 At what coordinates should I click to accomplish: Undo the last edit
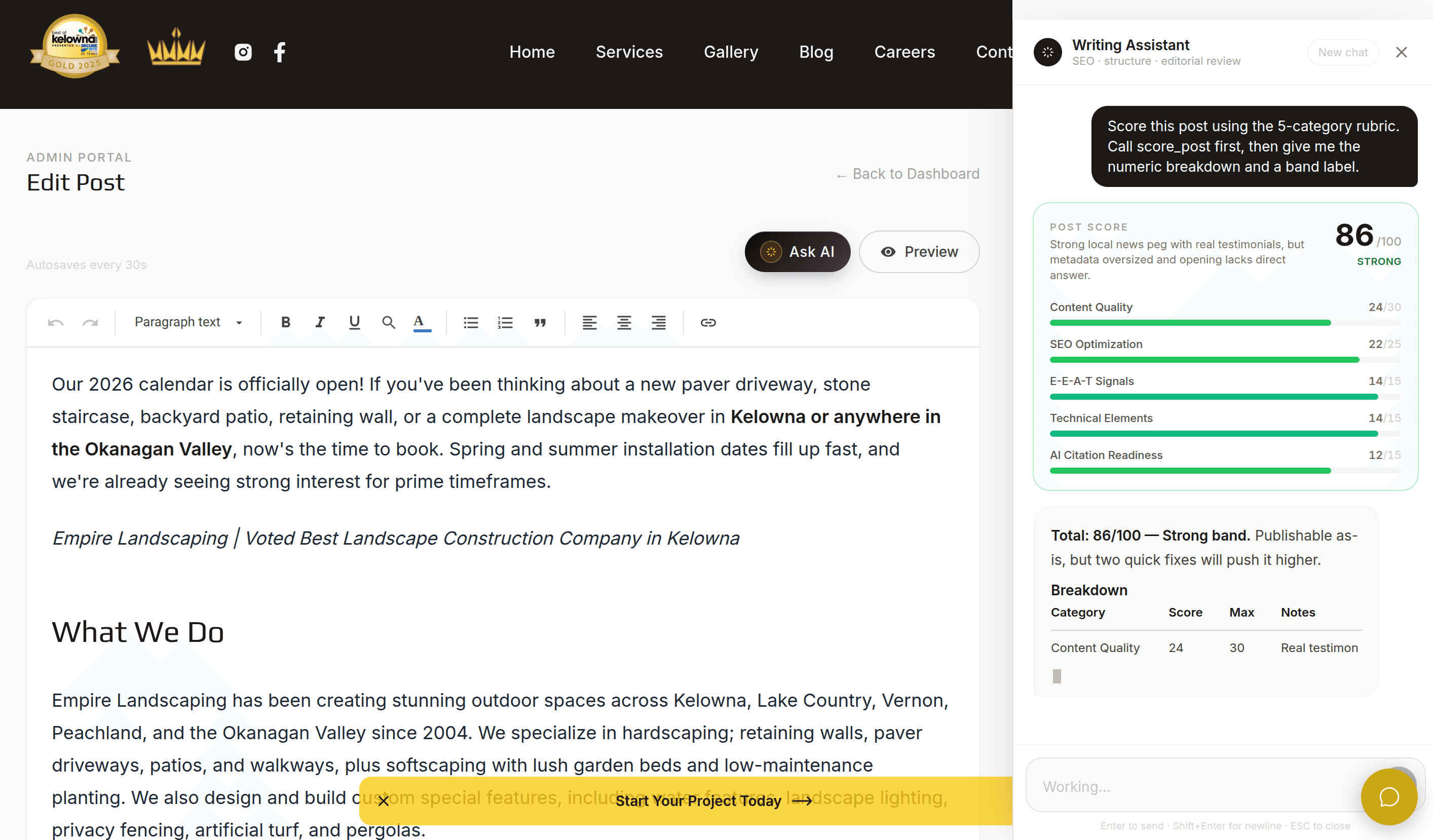coord(55,322)
